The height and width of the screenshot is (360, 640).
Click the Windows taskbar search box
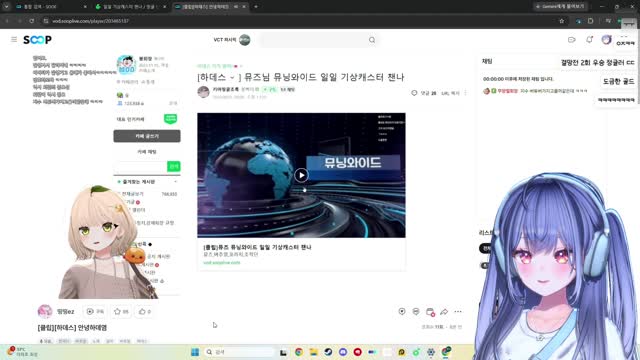(239, 352)
